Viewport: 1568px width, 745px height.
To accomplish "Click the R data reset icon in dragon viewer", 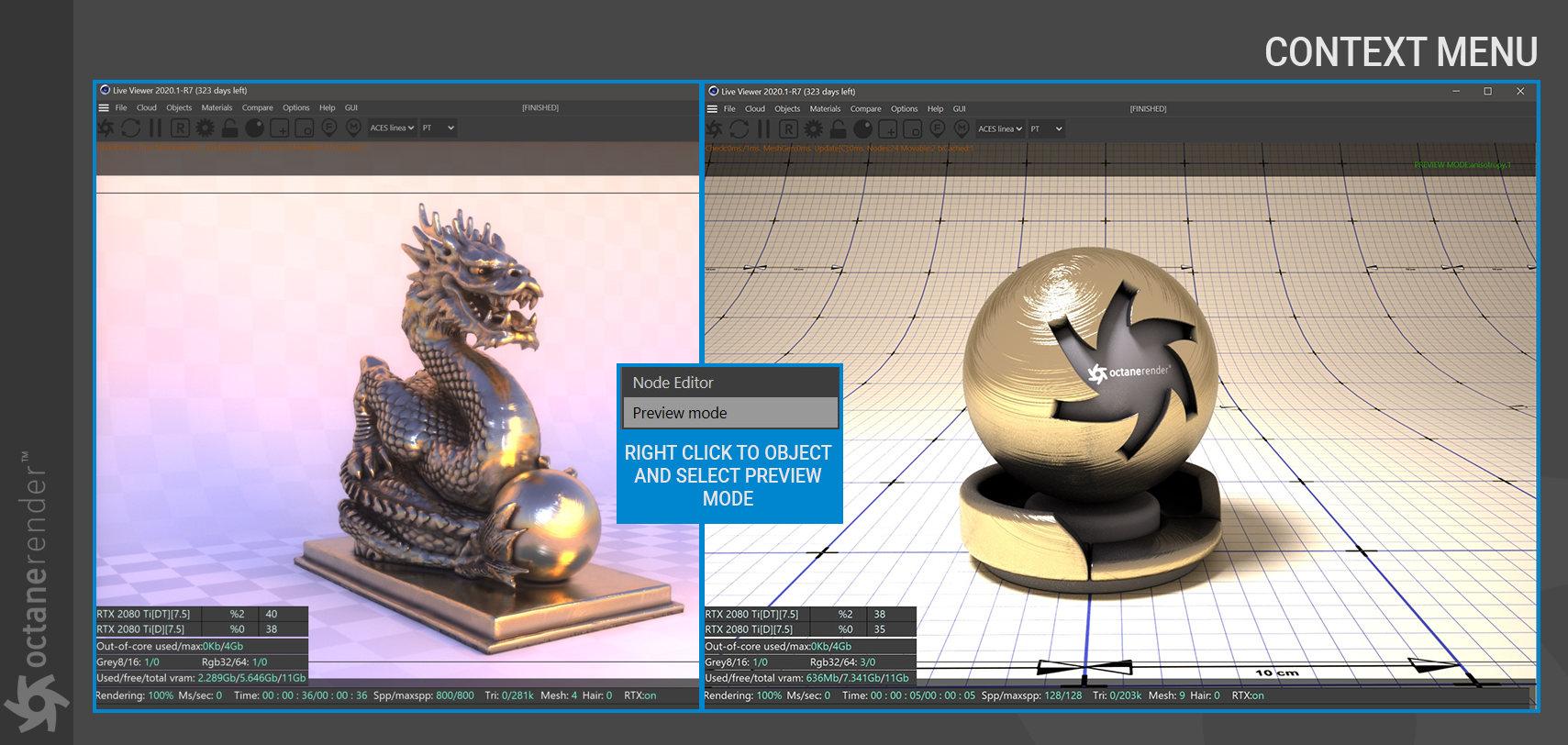I will 180,128.
